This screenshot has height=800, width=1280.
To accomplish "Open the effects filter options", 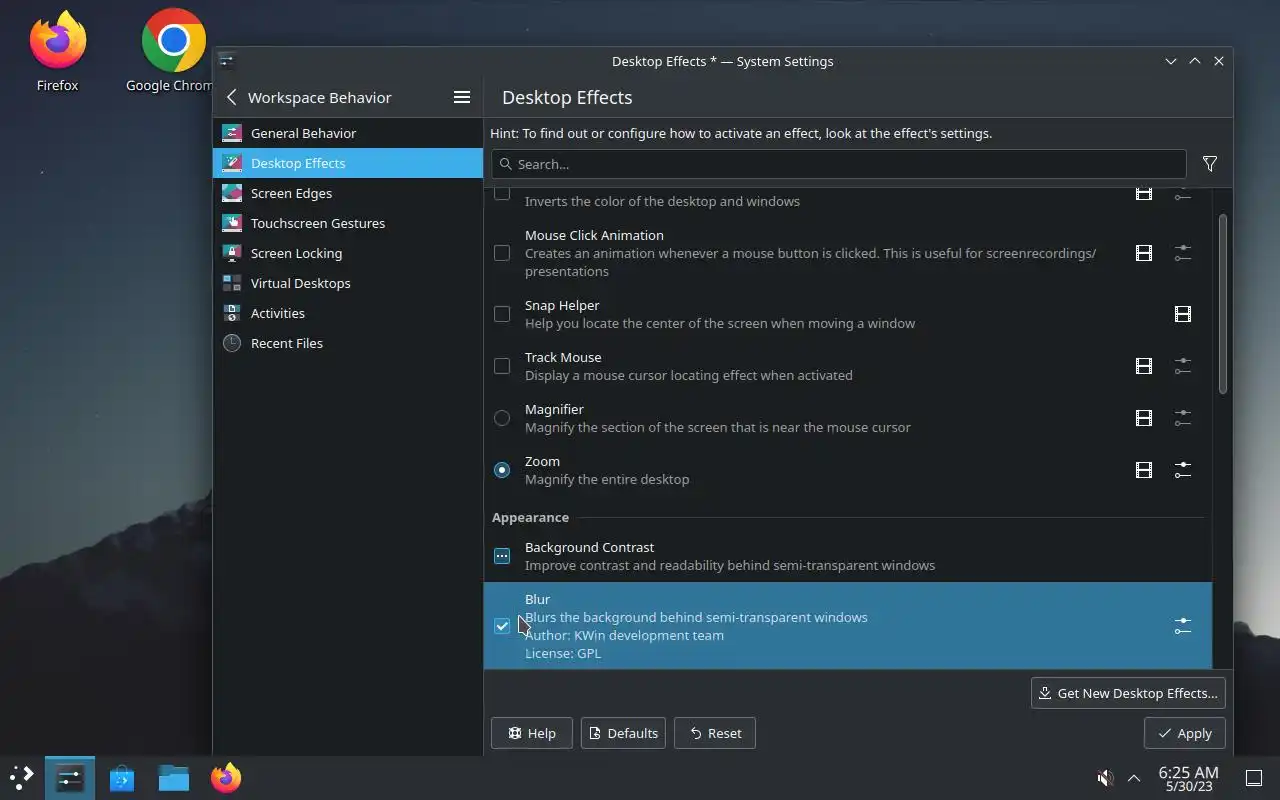I will point(1210,164).
